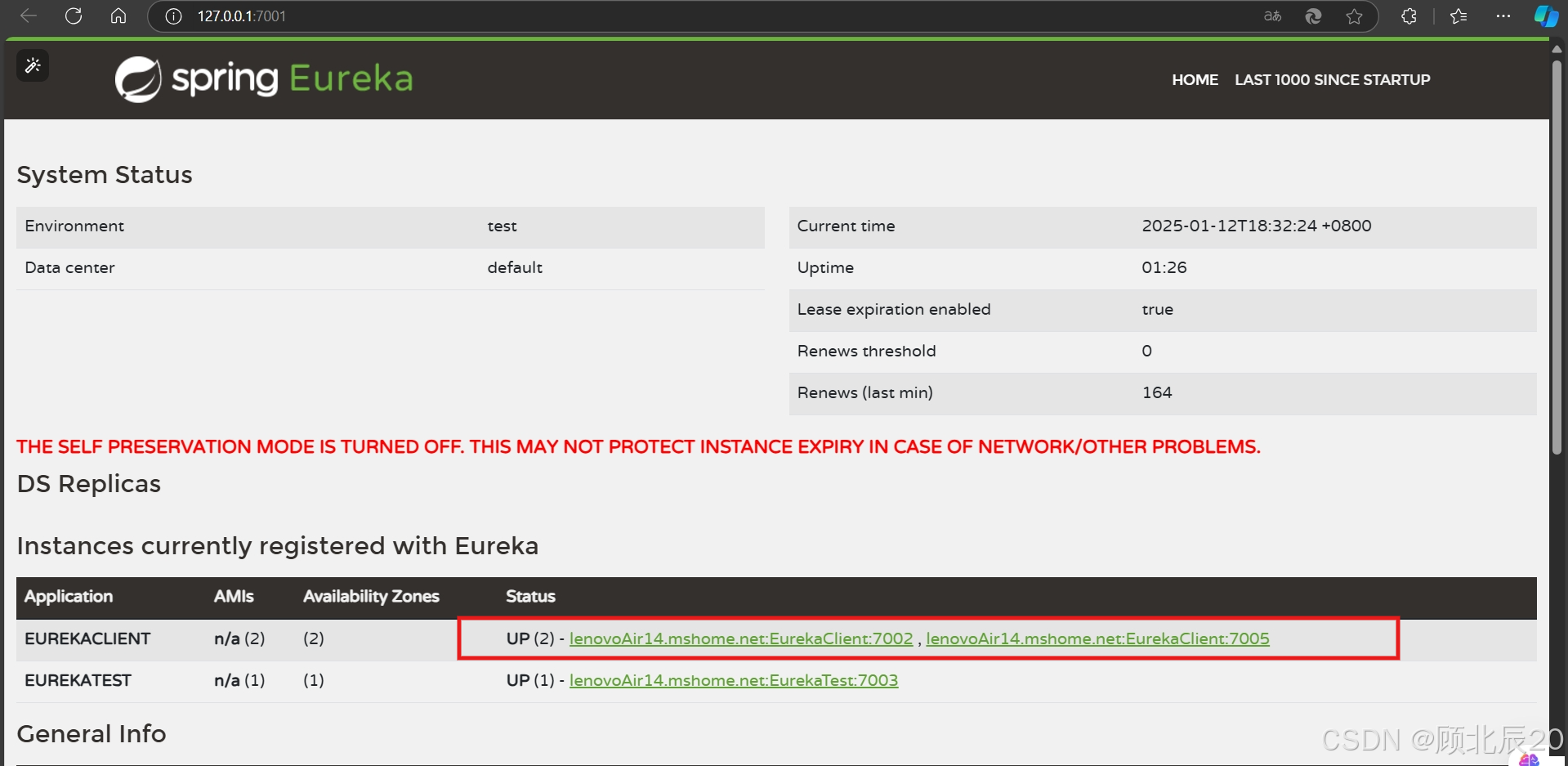Screen dimensions: 1568x766
Task: Select the current time value 2025-01-12T18:32:24
Action: coord(1256,226)
